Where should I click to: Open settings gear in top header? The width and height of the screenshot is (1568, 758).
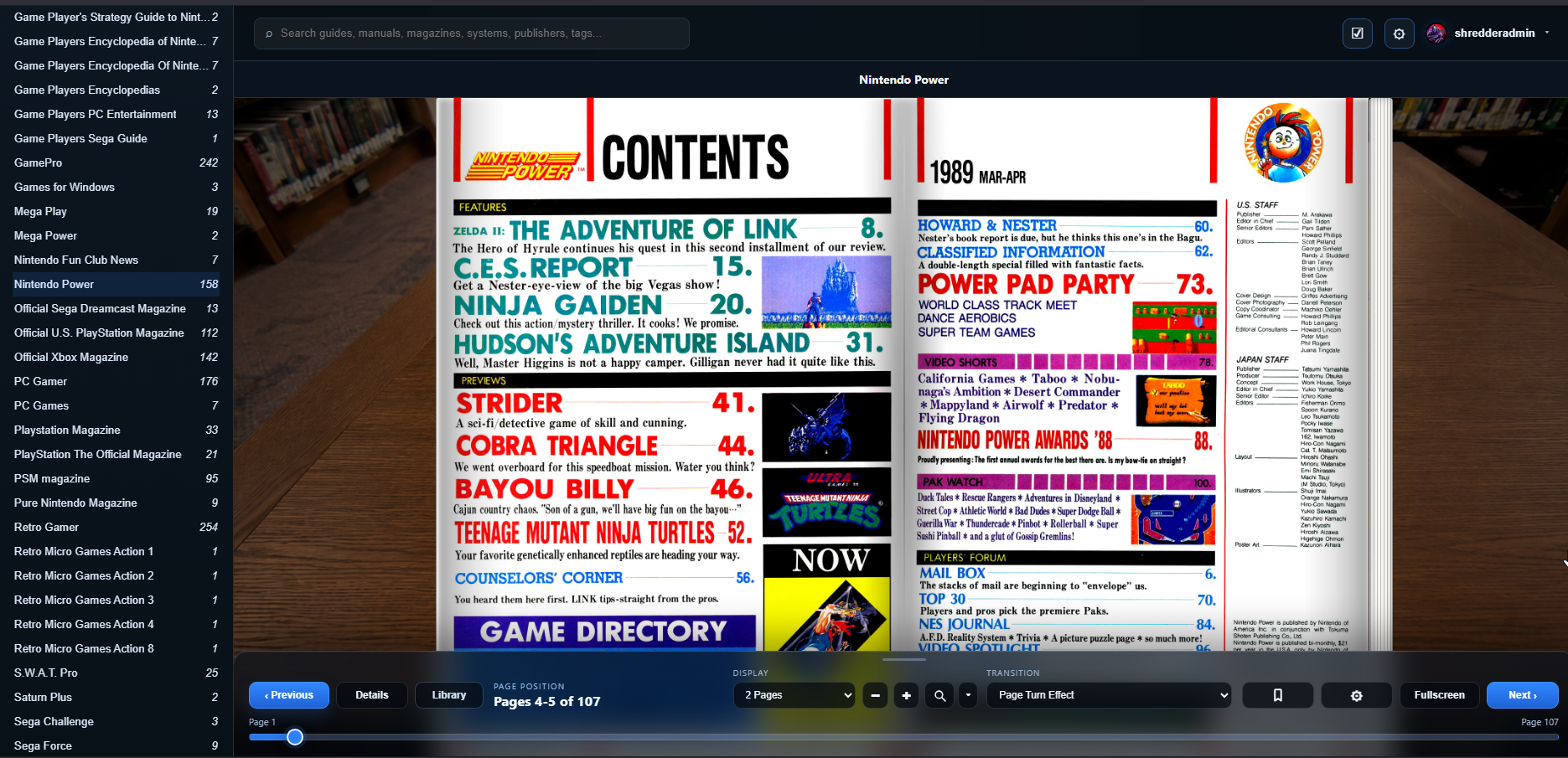1399,34
